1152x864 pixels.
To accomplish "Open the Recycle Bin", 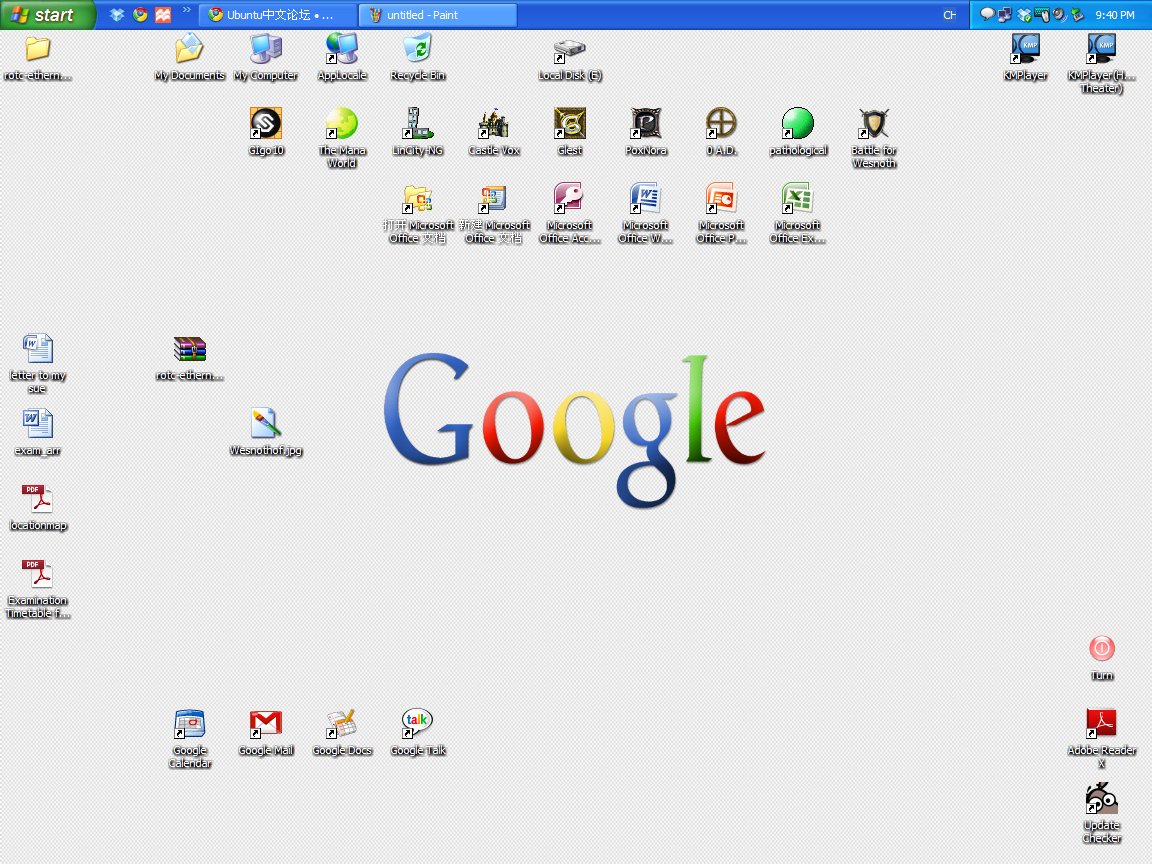I will pos(417,50).
